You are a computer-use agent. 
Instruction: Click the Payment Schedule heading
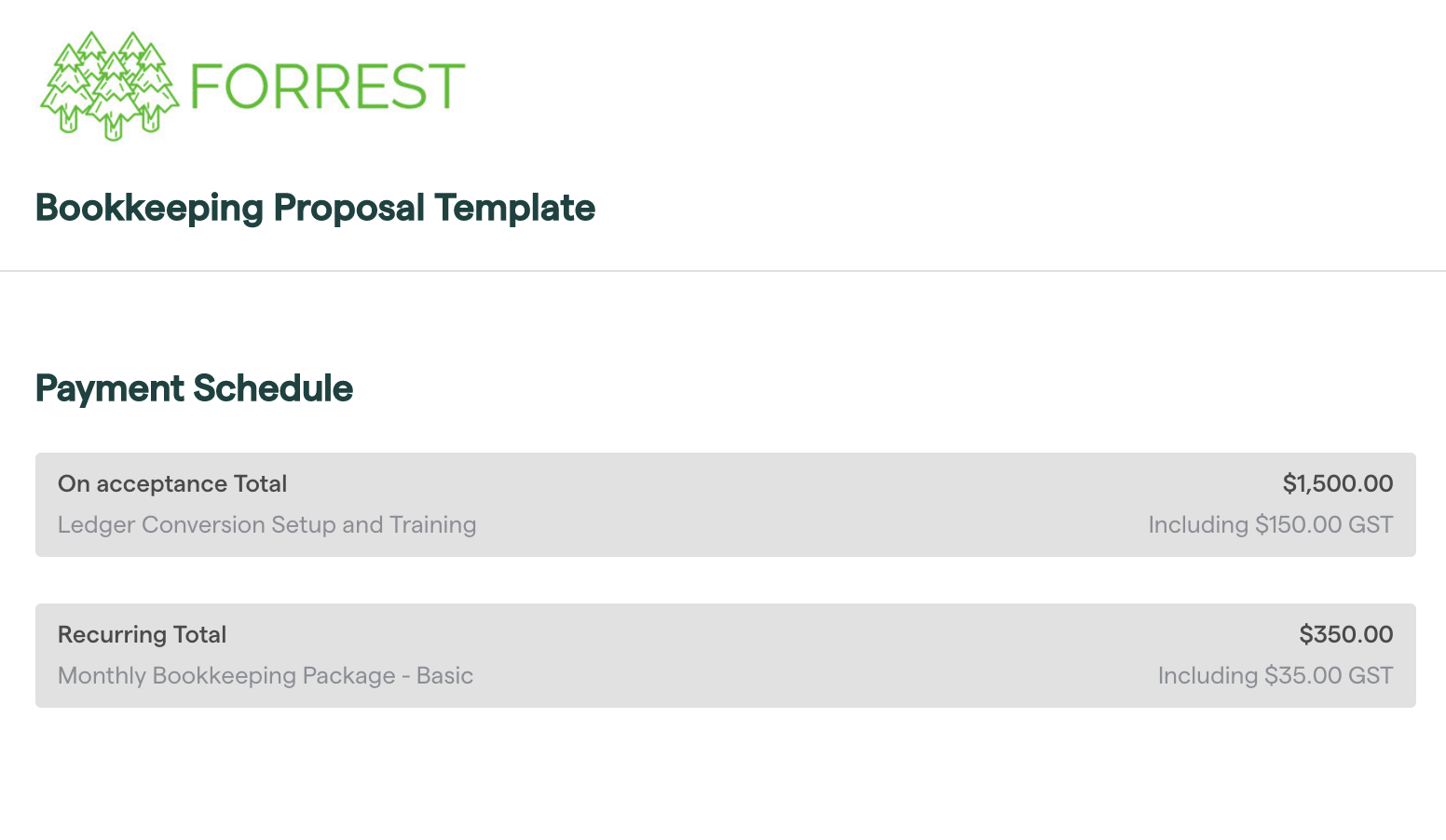click(x=194, y=389)
